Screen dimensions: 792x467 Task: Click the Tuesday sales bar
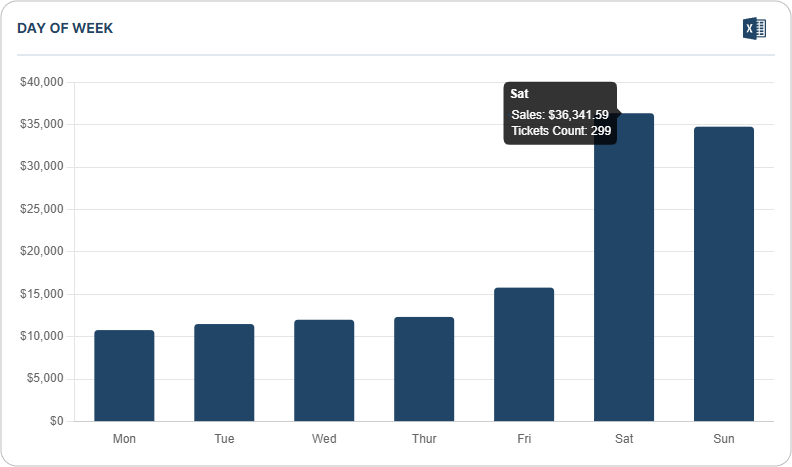click(224, 372)
